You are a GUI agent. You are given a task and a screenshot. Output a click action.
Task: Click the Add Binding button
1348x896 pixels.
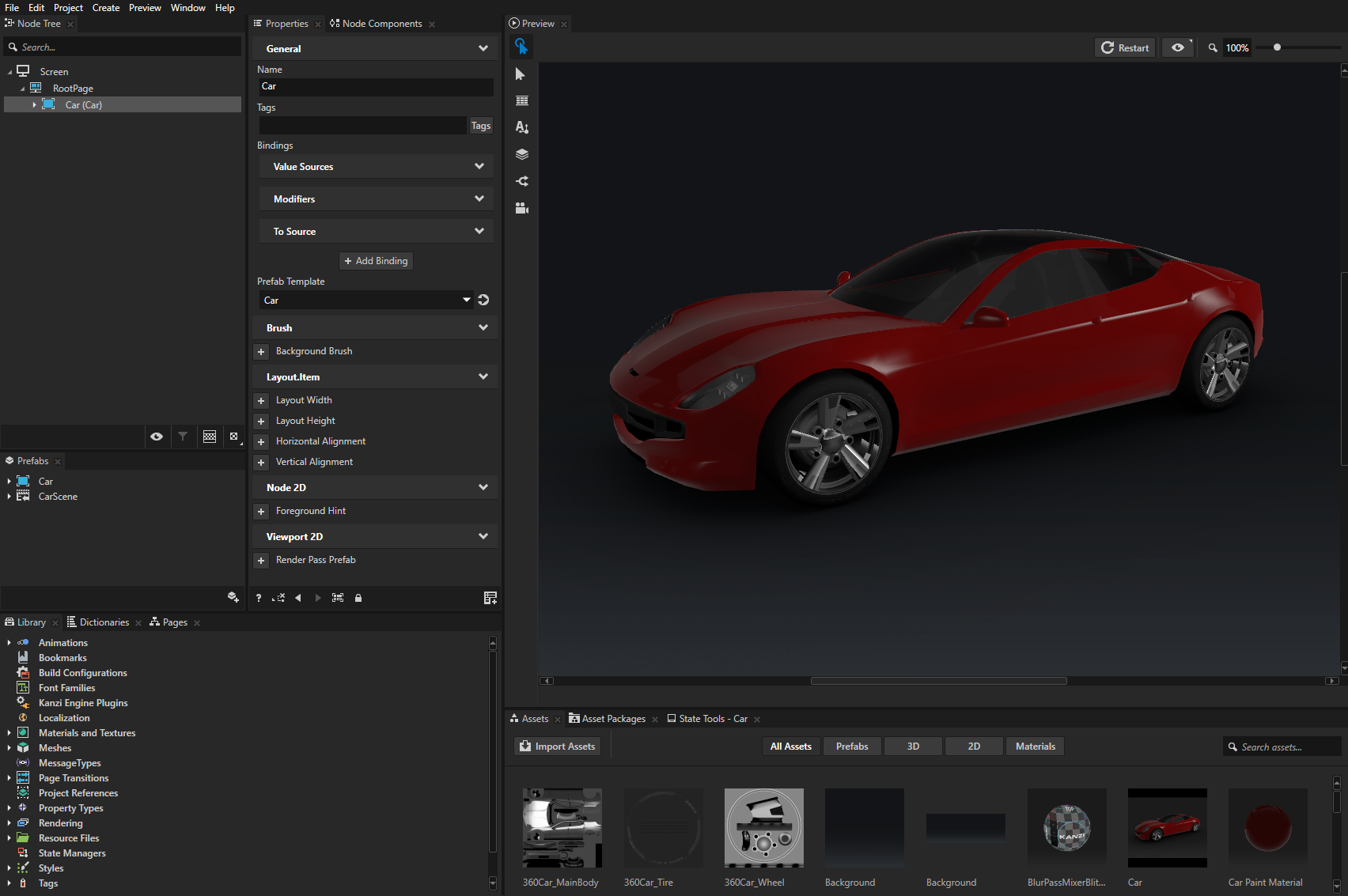376,261
